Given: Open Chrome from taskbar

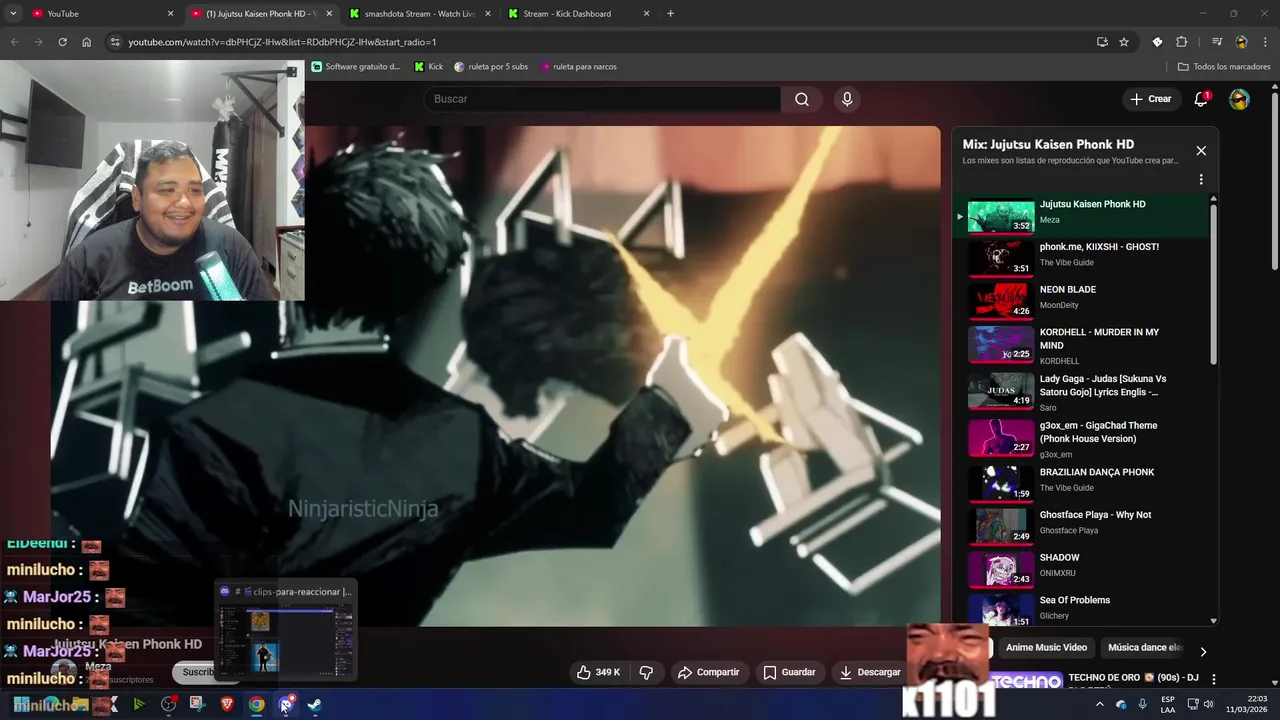Looking at the screenshot, I should click(x=256, y=704).
